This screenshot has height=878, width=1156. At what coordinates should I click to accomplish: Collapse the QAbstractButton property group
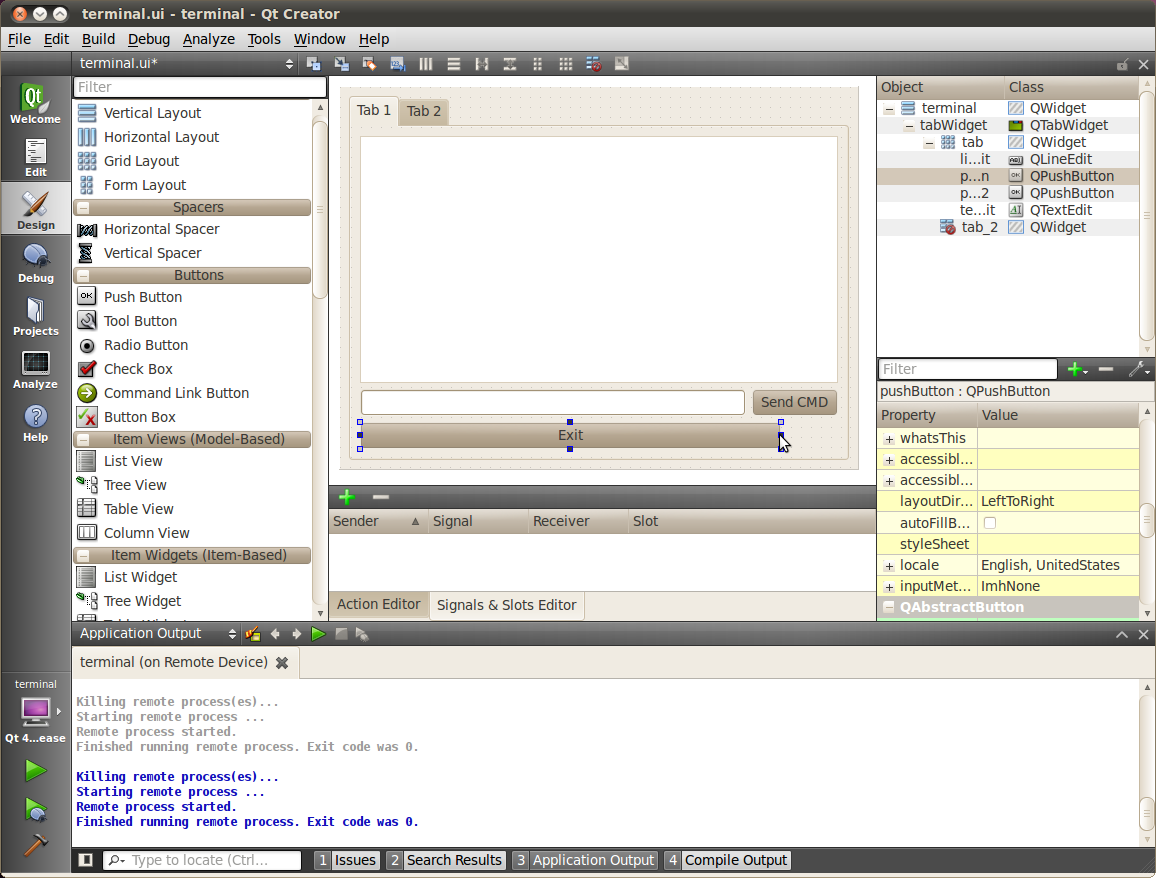point(889,607)
